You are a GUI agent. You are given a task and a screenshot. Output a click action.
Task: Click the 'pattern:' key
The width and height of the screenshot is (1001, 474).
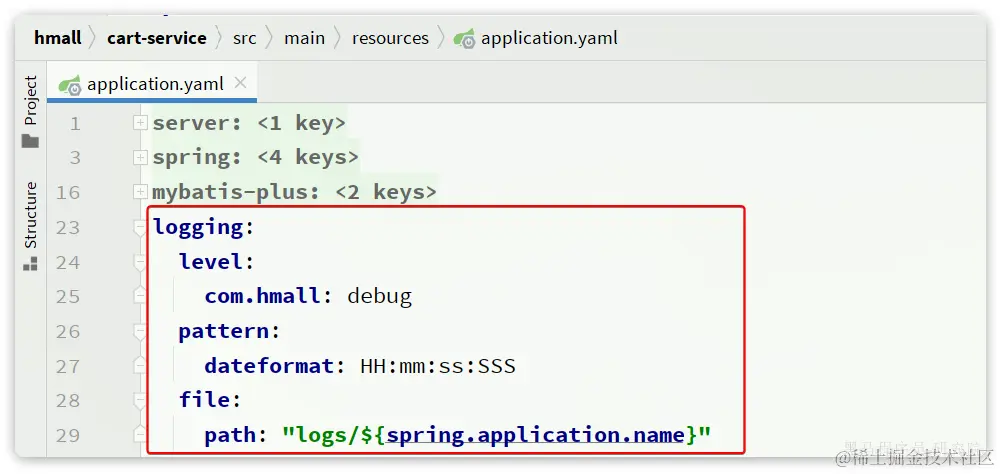click(x=230, y=332)
